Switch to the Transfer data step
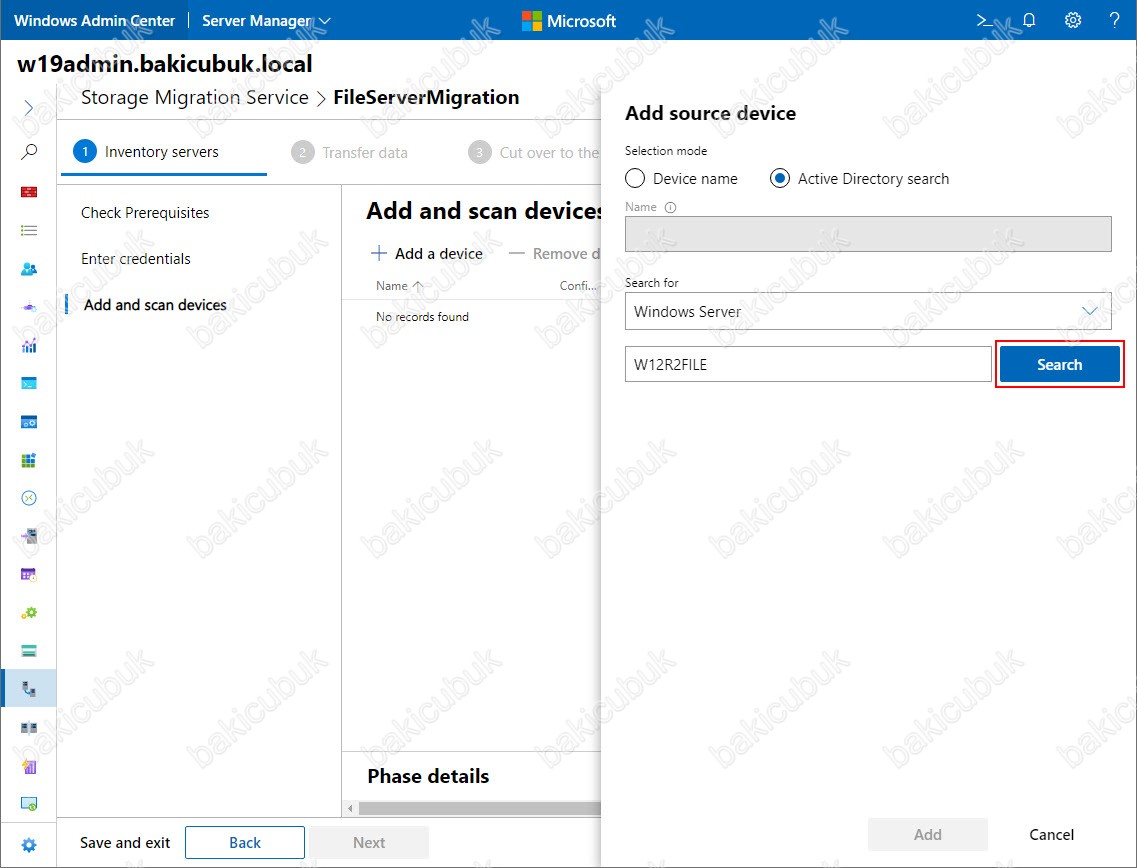The width and height of the screenshot is (1137, 868). click(x=350, y=152)
